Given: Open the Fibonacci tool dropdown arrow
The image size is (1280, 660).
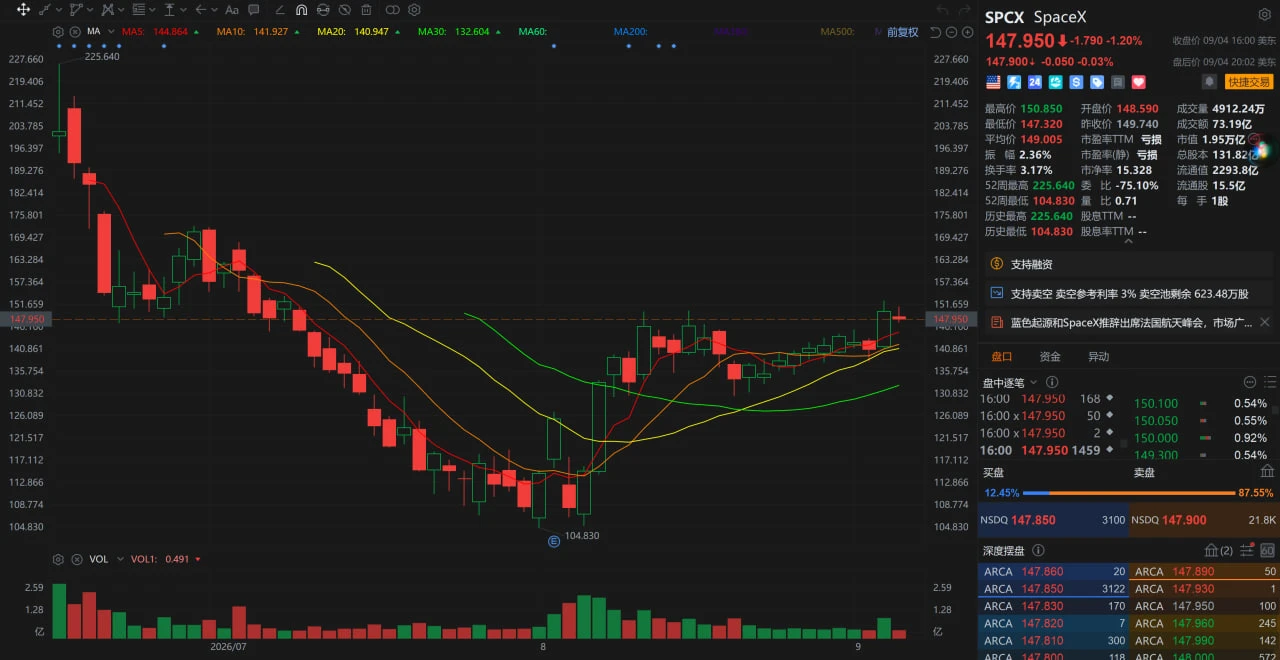Looking at the screenshot, I should [152, 10].
